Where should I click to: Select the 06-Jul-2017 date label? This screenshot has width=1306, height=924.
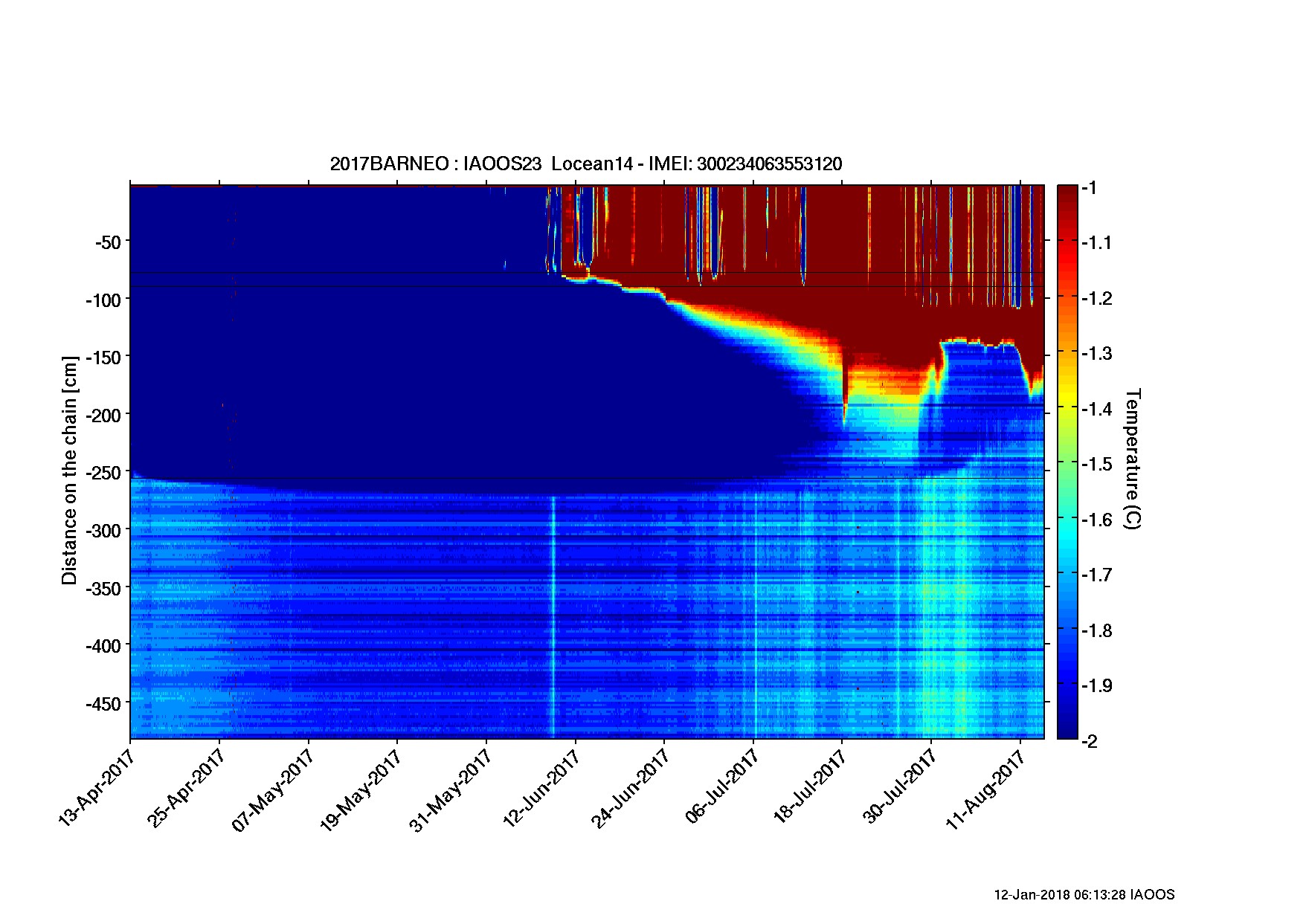pos(720,785)
